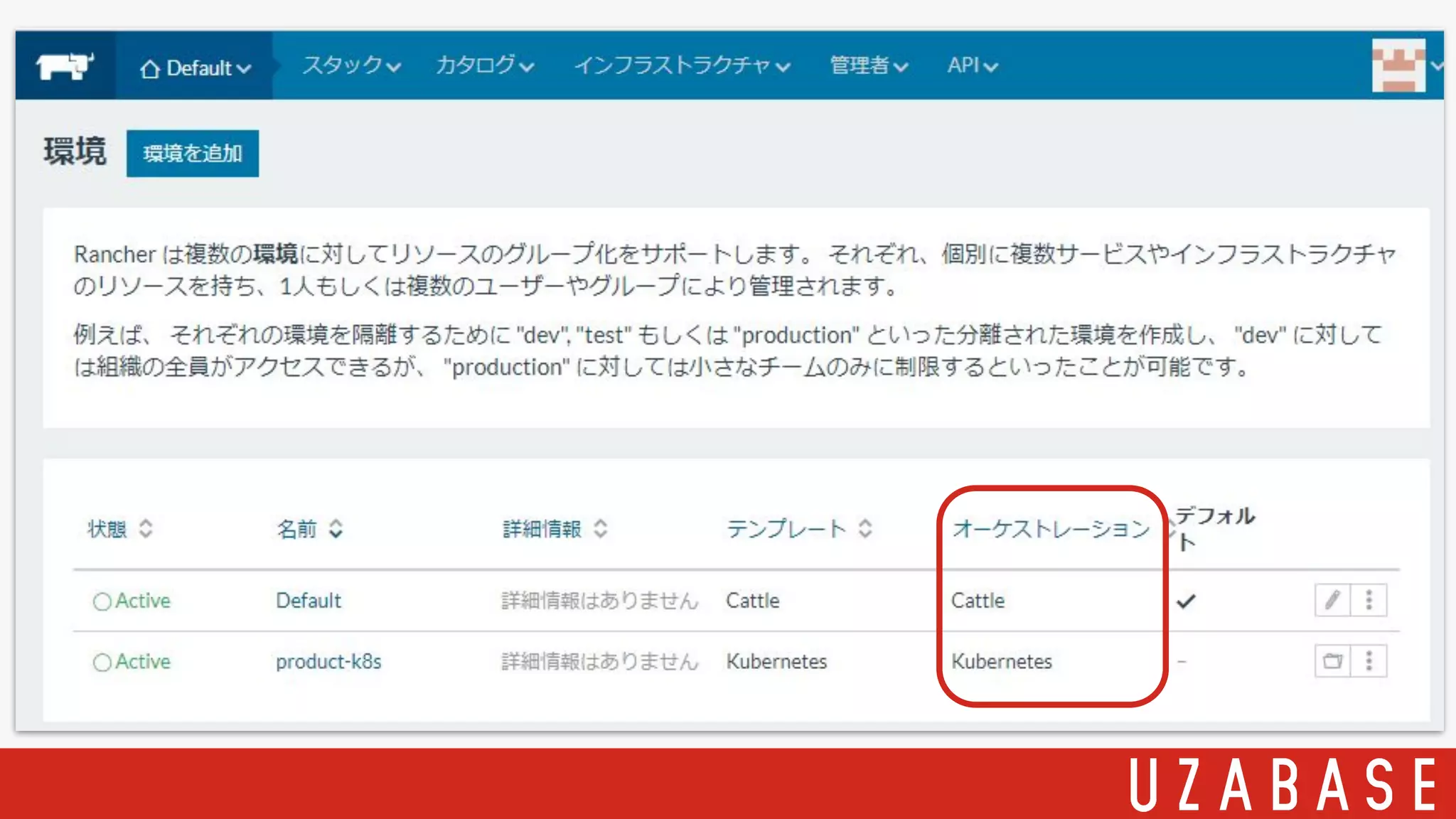
Task: Open the Default environment dropdown
Action: [196, 68]
